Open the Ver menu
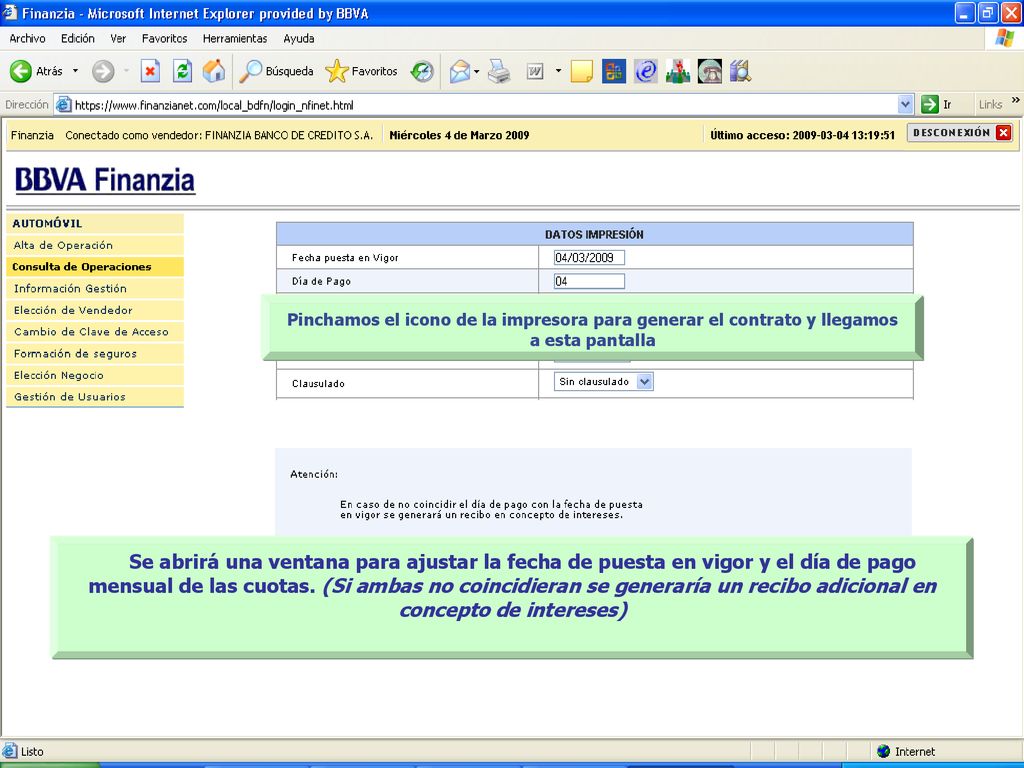The width and height of the screenshot is (1024, 768). (x=118, y=39)
